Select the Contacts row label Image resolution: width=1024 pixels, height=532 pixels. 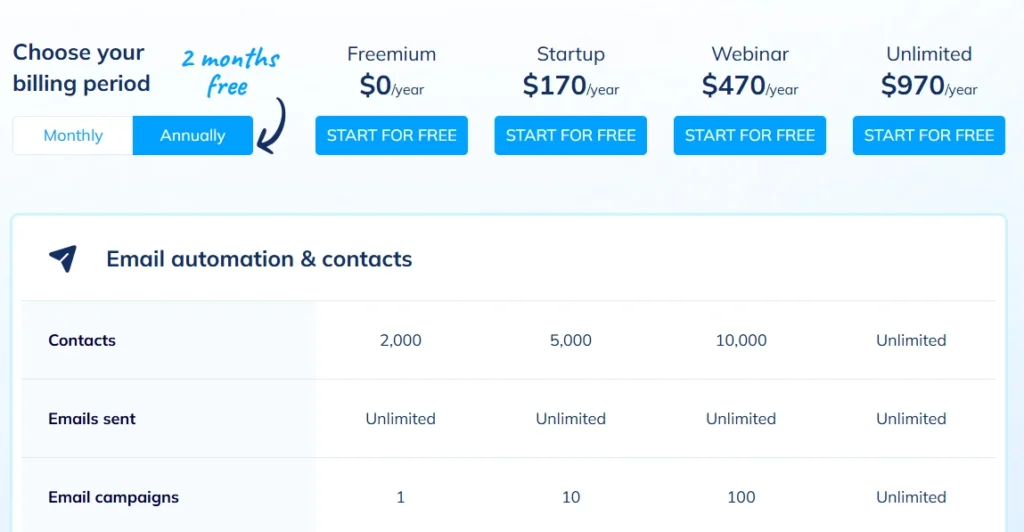pyautogui.click(x=82, y=340)
